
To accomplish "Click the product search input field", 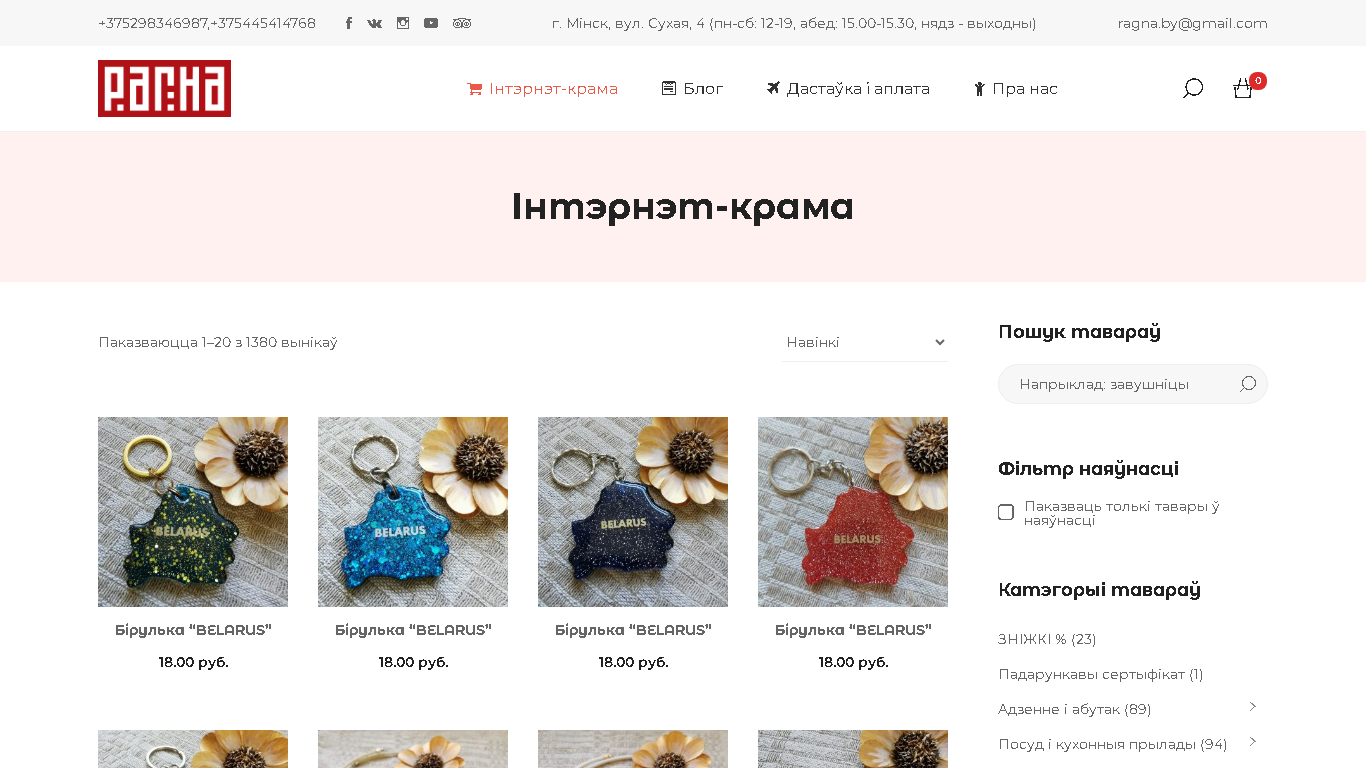I will click(x=1118, y=384).
